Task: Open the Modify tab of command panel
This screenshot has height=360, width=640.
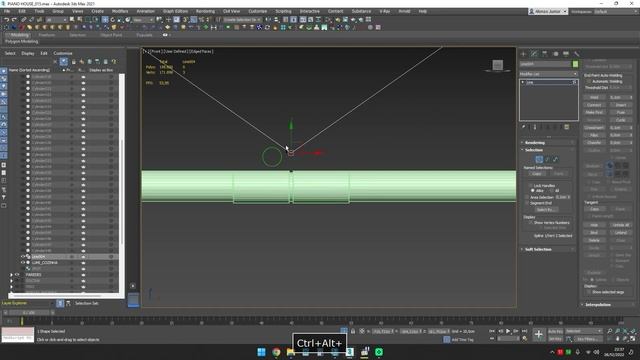Action: pos(534,54)
